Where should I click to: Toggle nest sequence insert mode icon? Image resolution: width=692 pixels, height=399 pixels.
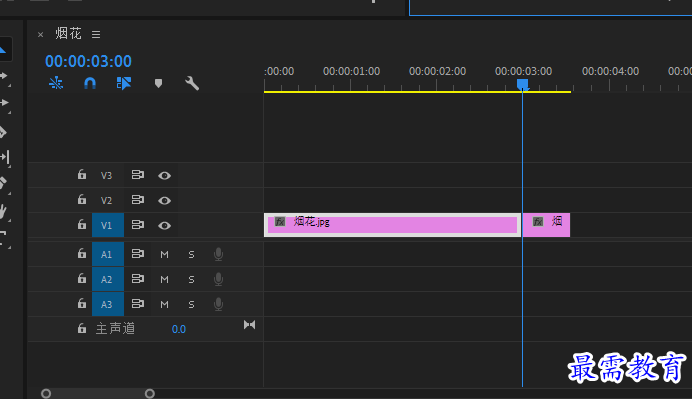click(56, 83)
